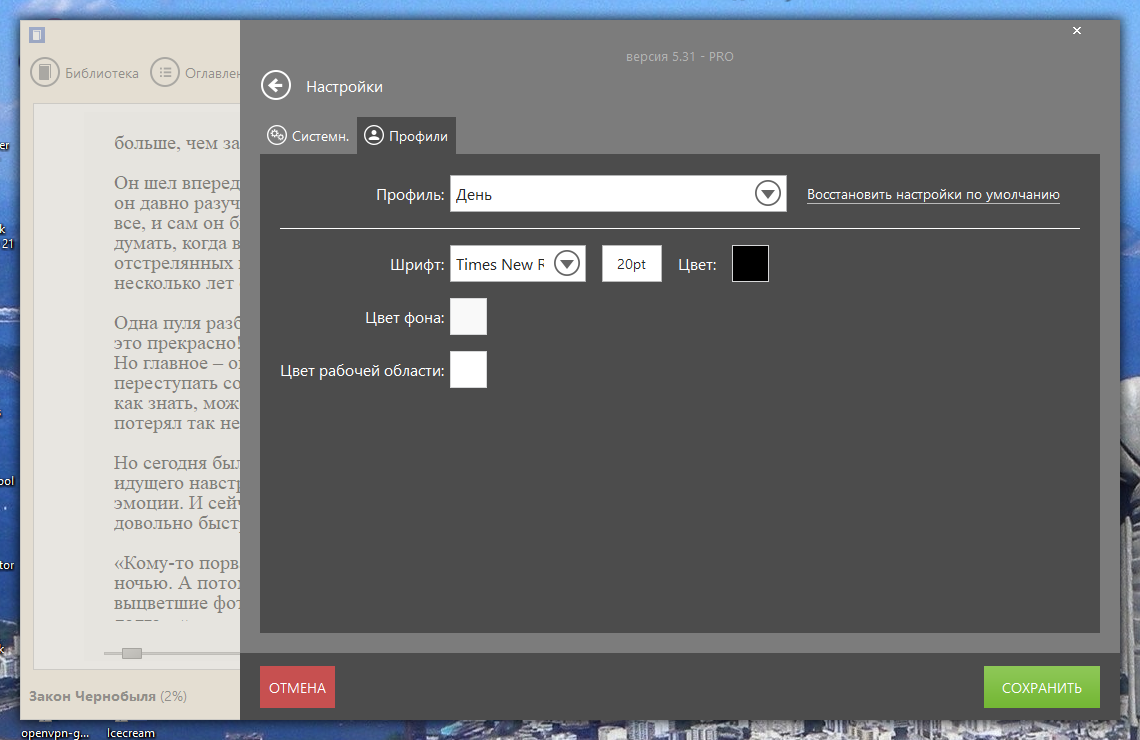This screenshot has width=1140, height=740.
Task: Open the Оглавление contents icon
Action: point(165,73)
